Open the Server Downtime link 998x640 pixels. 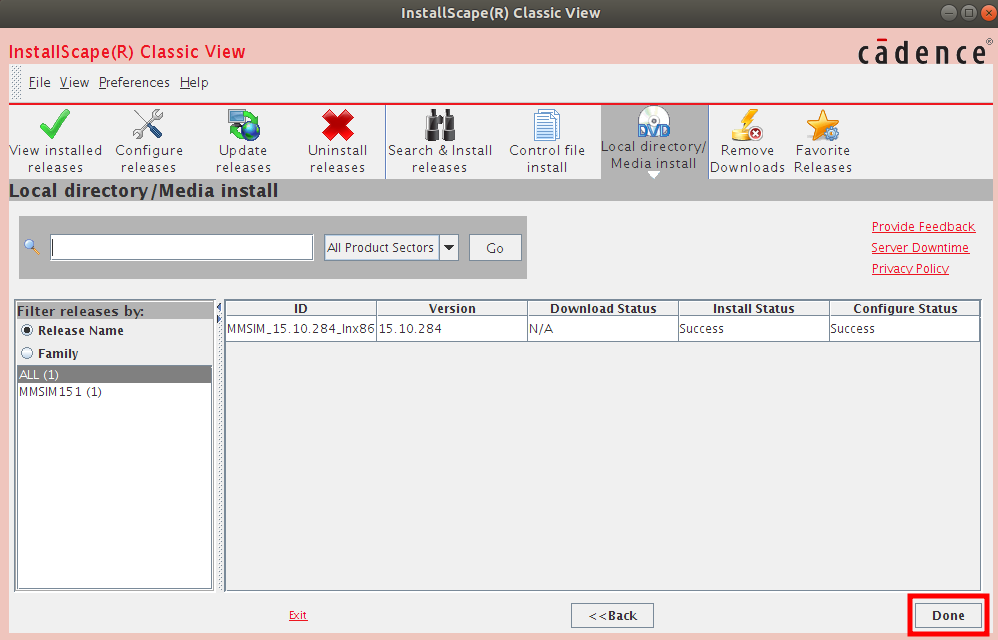(920, 247)
